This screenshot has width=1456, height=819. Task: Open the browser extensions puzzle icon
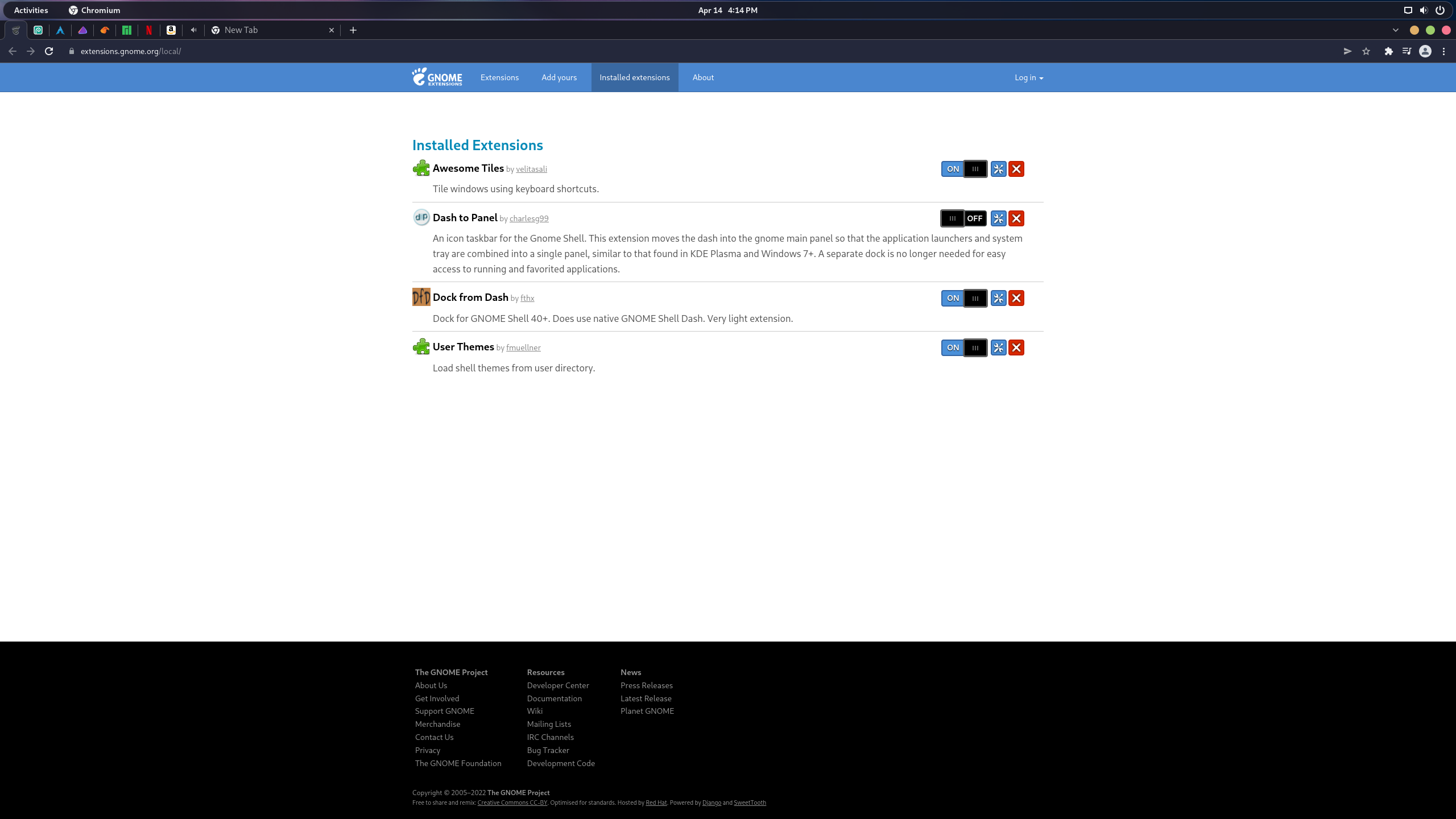(1389, 51)
